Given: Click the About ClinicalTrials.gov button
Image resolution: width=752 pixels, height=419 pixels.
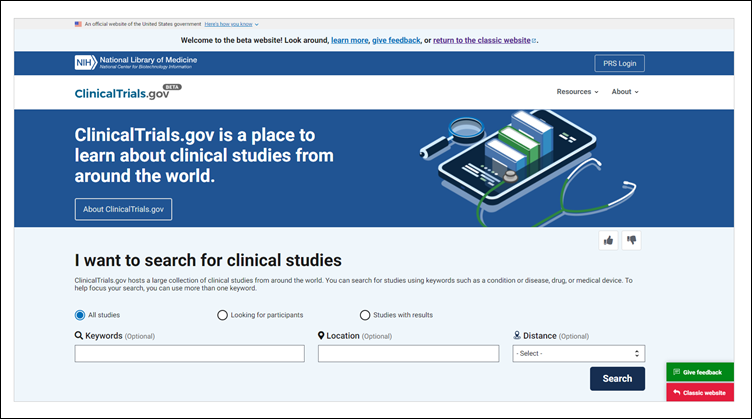Looking at the screenshot, I should point(123,209).
